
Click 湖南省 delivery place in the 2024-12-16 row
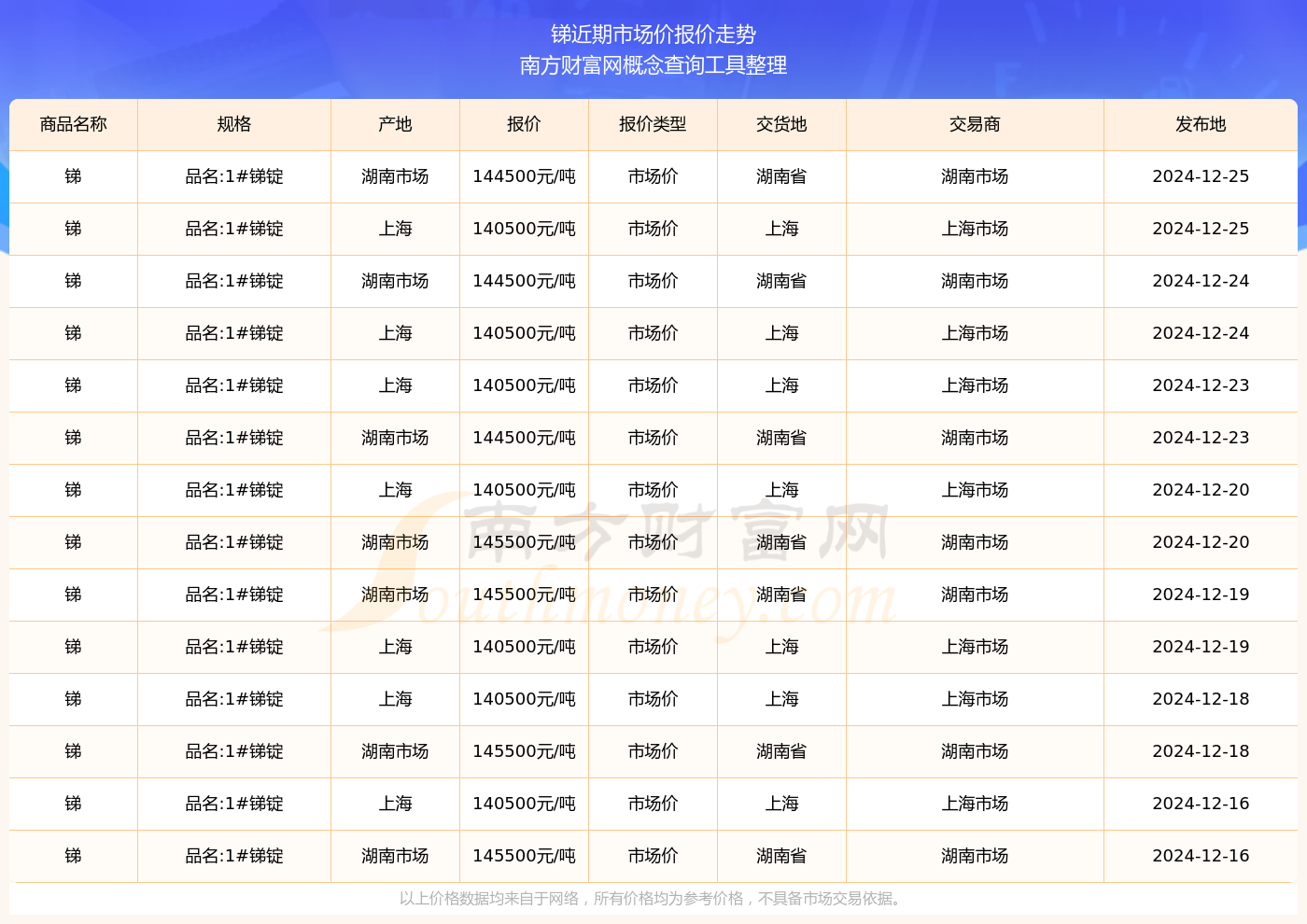(782, 856)
